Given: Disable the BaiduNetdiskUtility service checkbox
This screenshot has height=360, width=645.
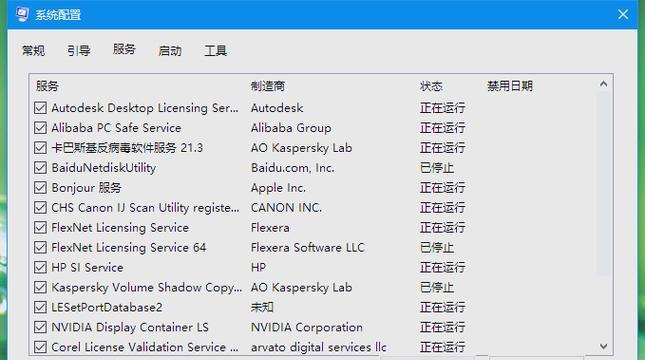Looking at the screenshot, I should click(x=40, y=168).
